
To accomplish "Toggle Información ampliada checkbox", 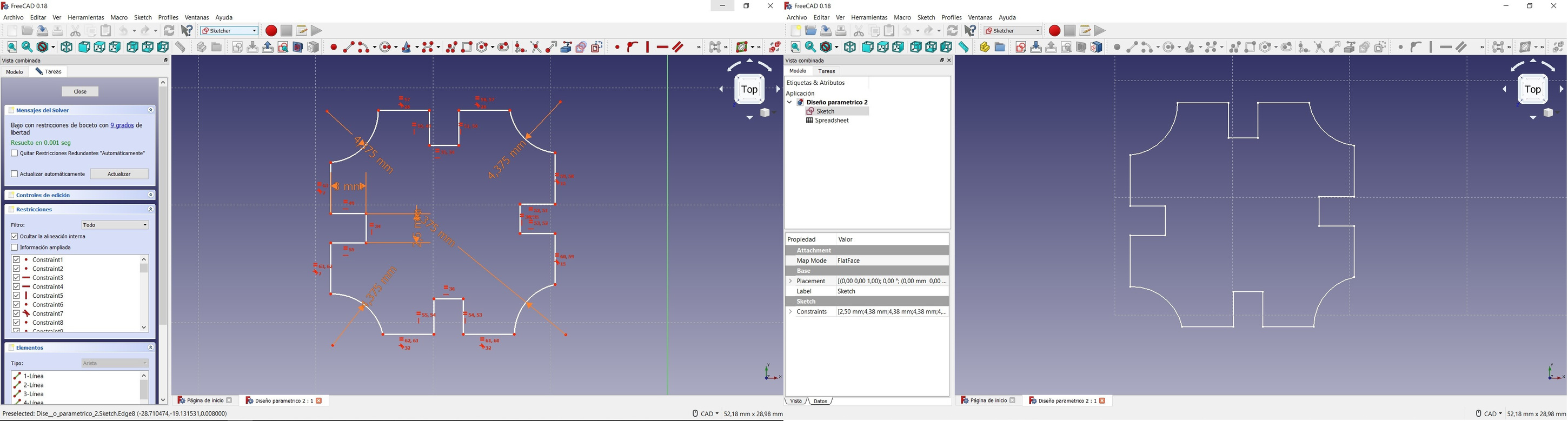I will coord(15,248).
